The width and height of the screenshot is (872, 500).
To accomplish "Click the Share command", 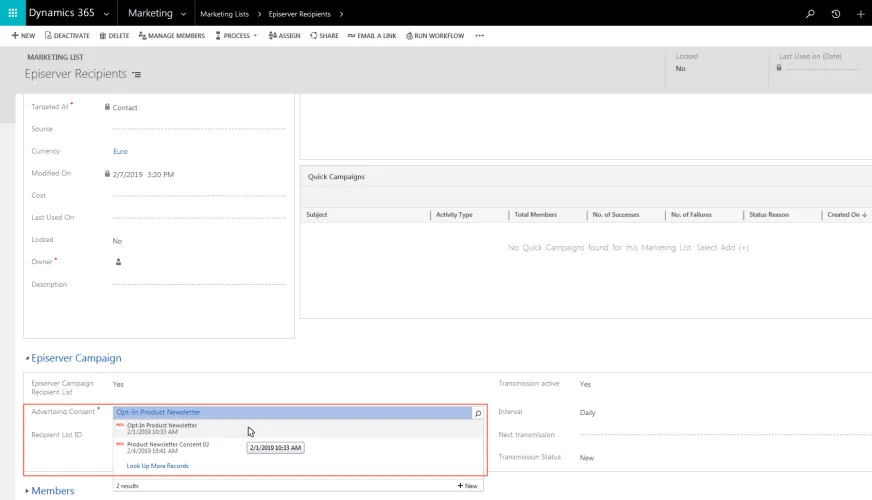I will click(324, 36).
